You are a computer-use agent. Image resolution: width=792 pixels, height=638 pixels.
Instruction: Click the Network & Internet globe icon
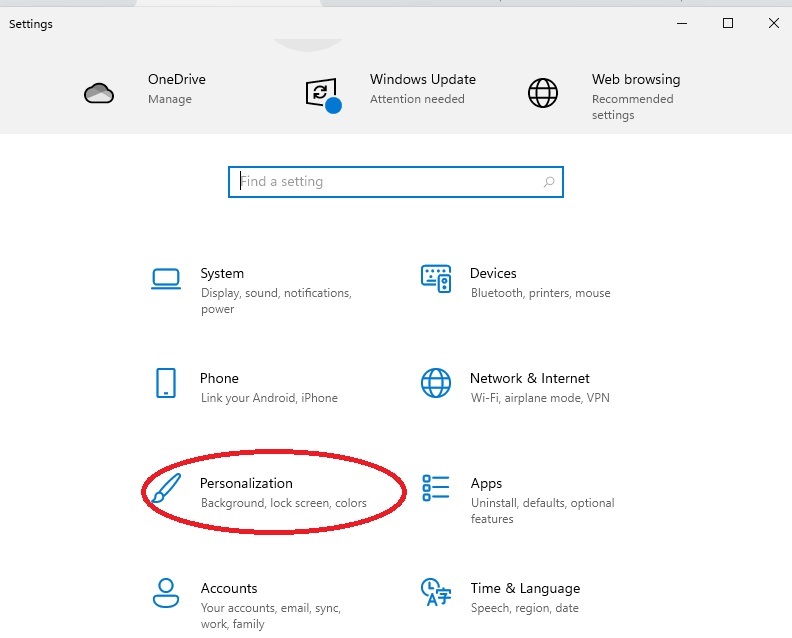pyautogui.click(x=436, y=383)
